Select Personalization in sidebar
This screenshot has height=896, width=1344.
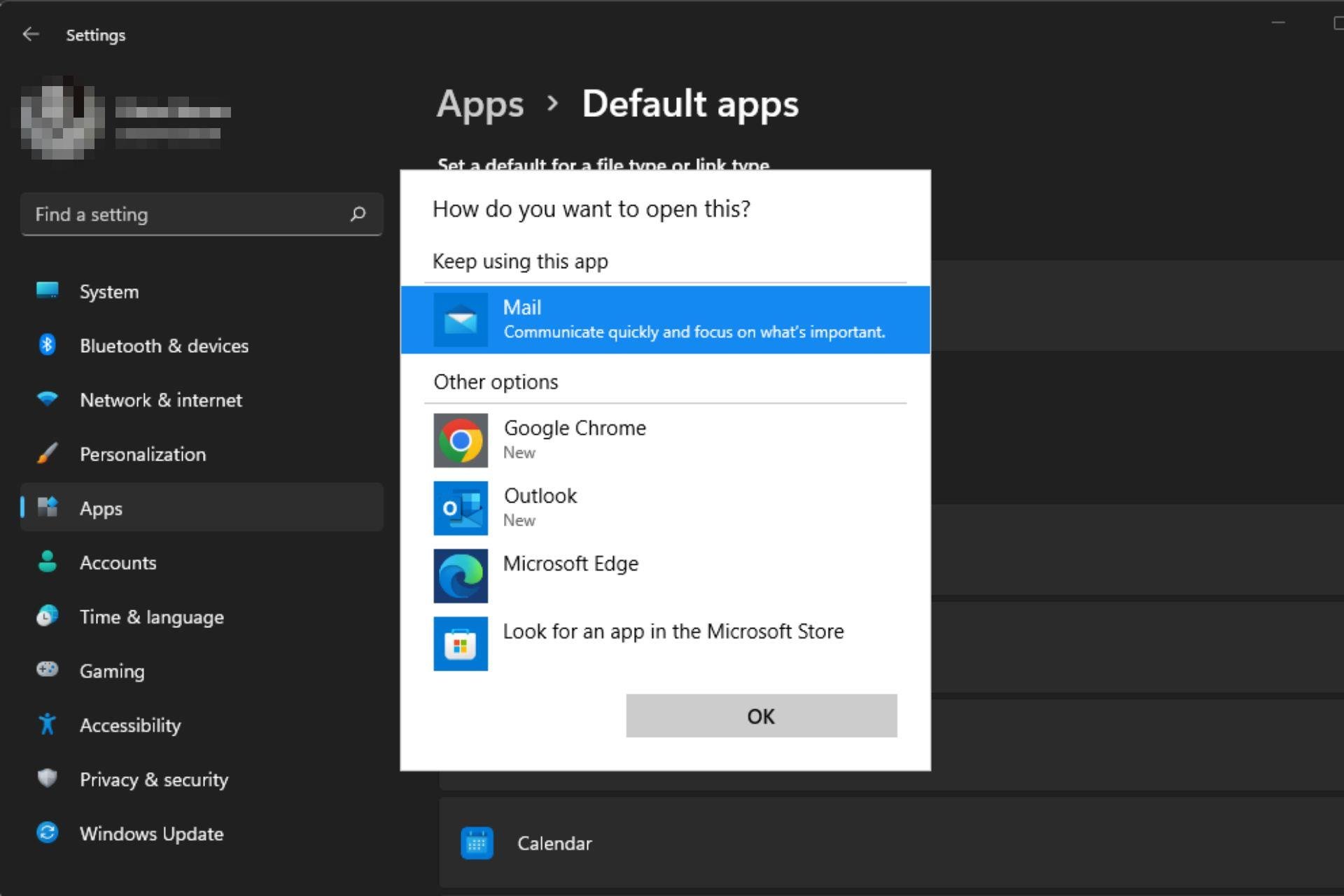click(202, 454)
